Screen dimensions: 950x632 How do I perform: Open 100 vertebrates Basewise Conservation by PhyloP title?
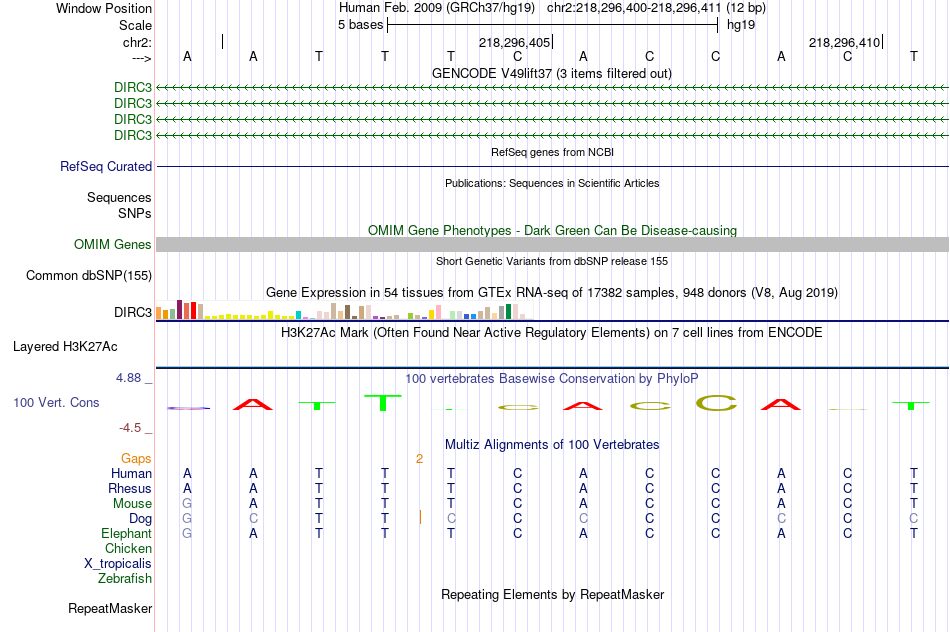coord(552,379)
